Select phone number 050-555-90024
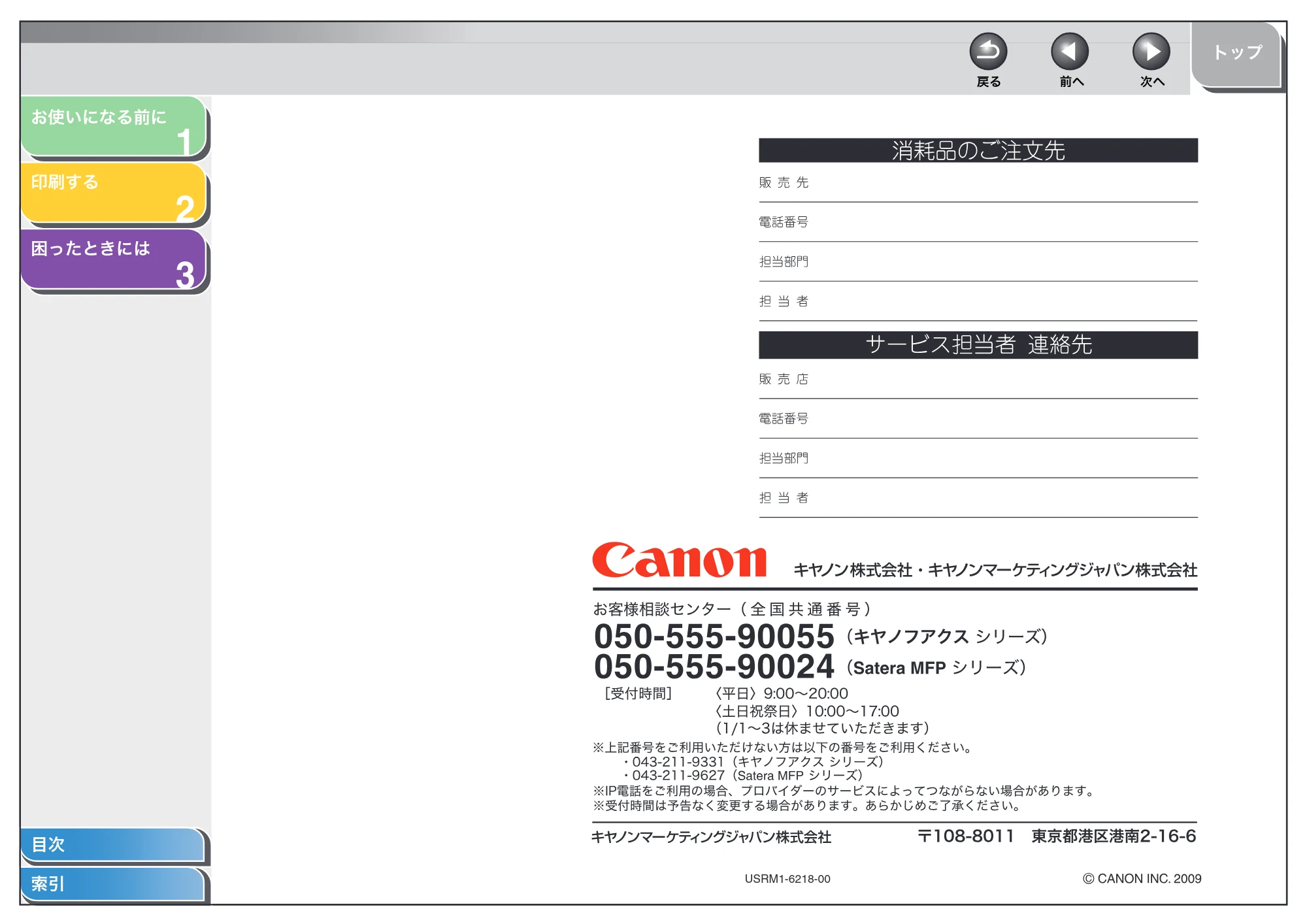The height and width of the screenshot is (924, 1307). [714, 667]
